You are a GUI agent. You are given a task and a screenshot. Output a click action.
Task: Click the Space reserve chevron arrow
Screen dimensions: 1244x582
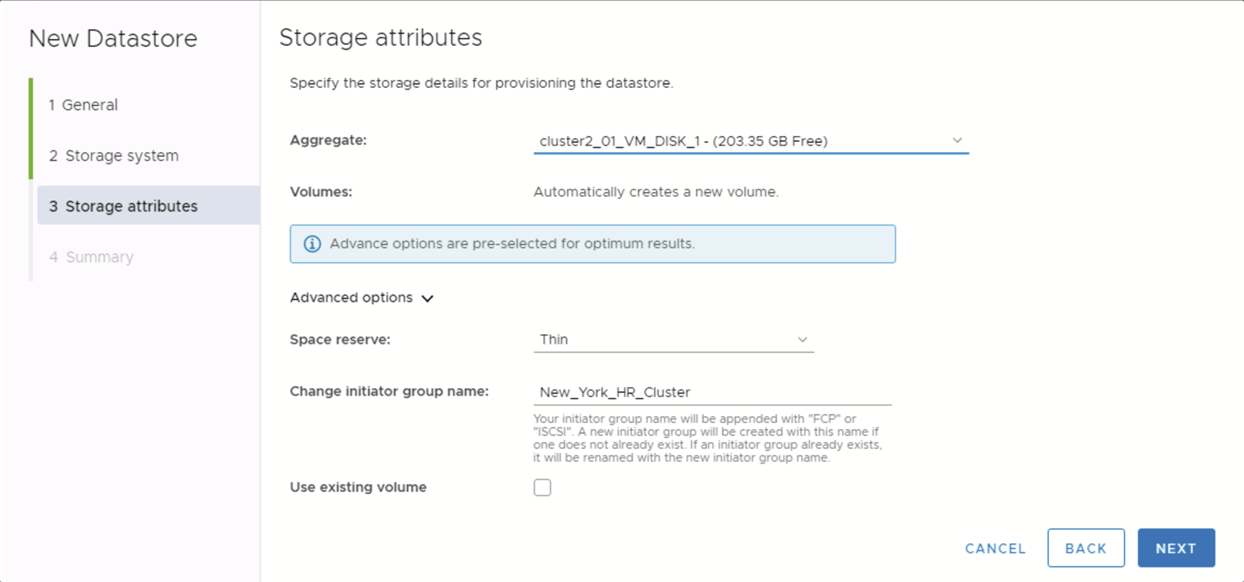(x=802, y=340)
